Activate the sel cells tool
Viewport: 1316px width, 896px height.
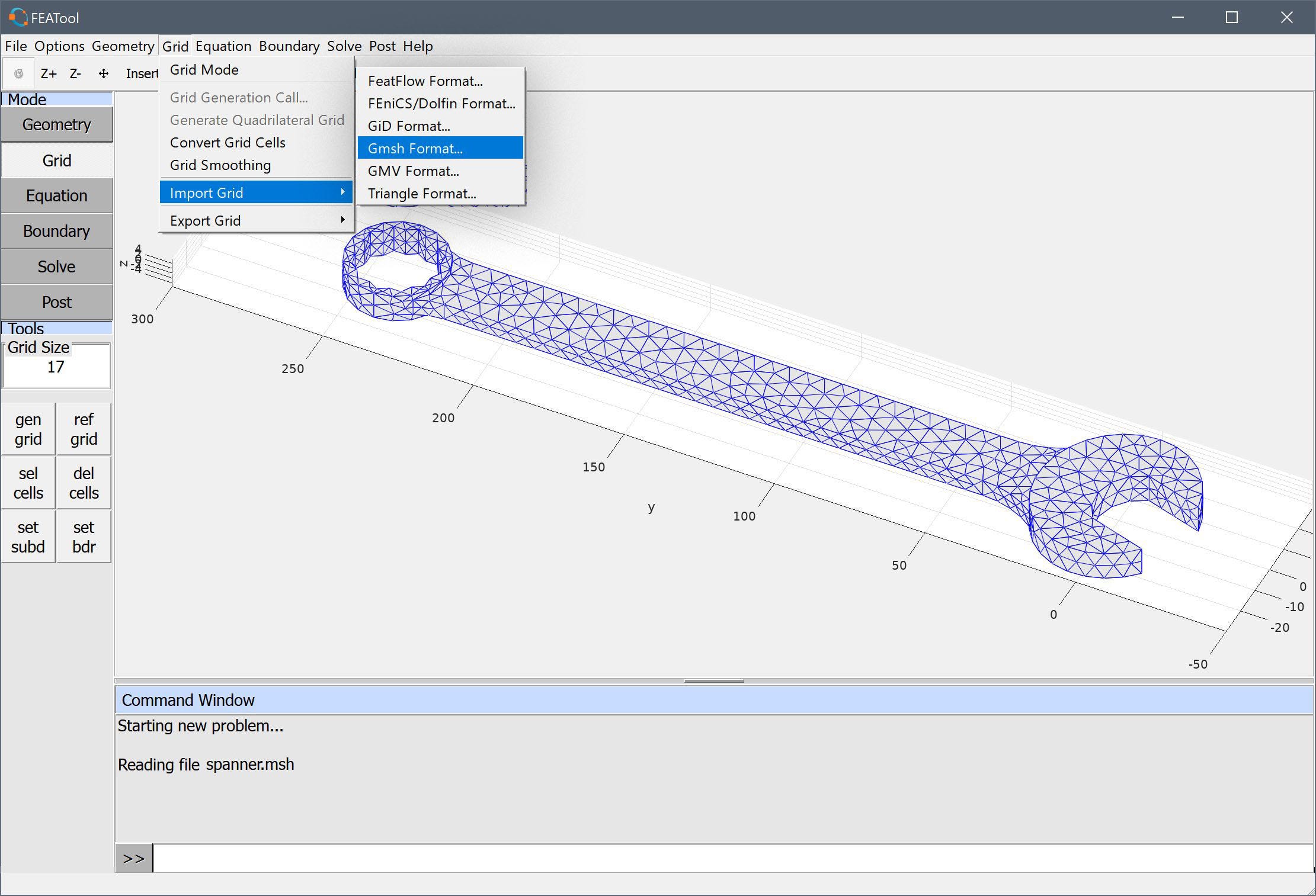click(28, 483)
